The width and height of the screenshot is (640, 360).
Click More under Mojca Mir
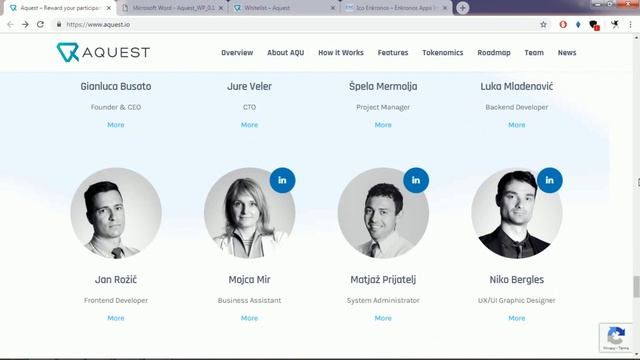tap(249, 318)
